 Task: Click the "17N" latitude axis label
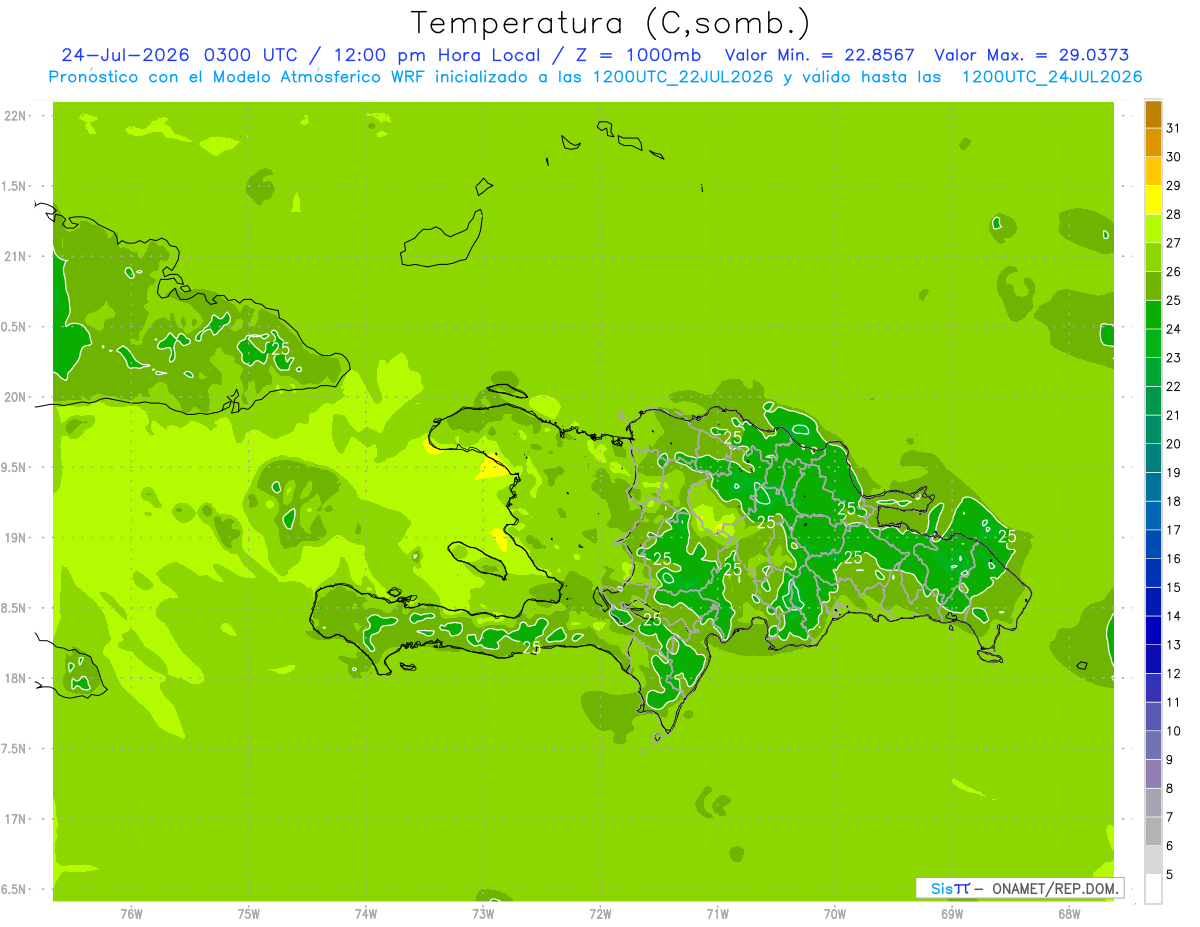(x=16, y=819)
